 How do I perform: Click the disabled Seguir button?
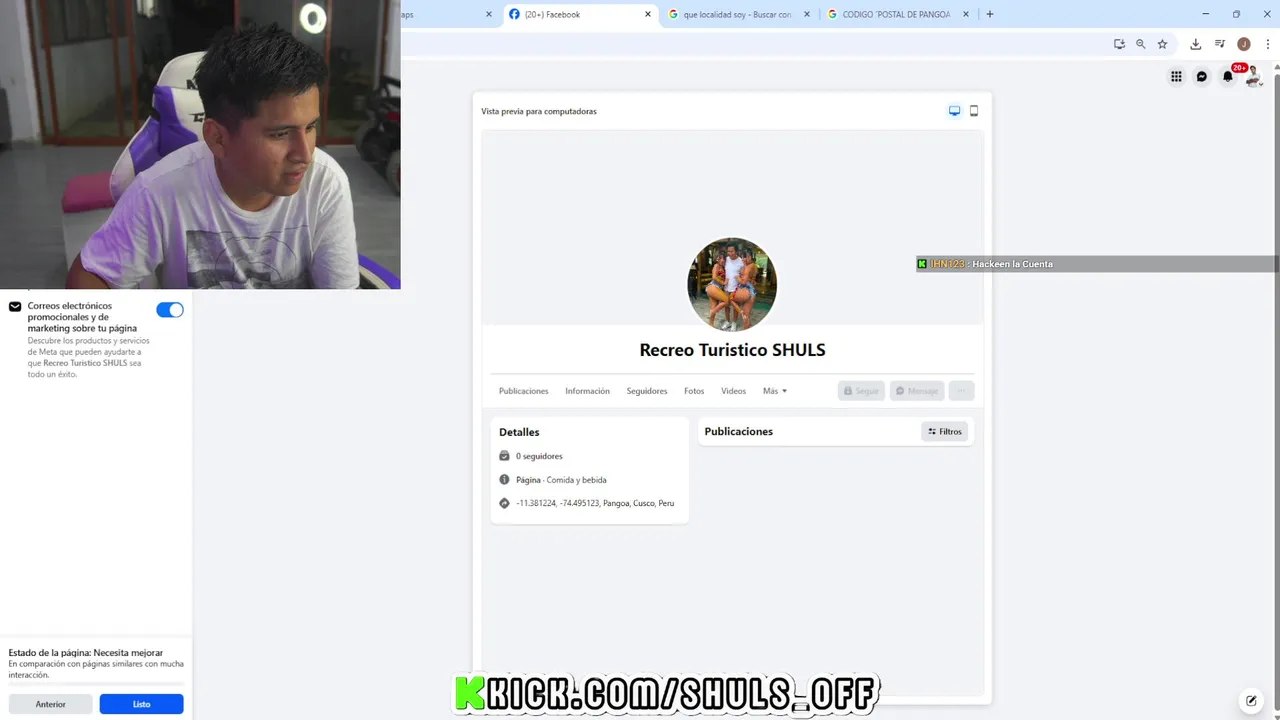pos(861,391)
